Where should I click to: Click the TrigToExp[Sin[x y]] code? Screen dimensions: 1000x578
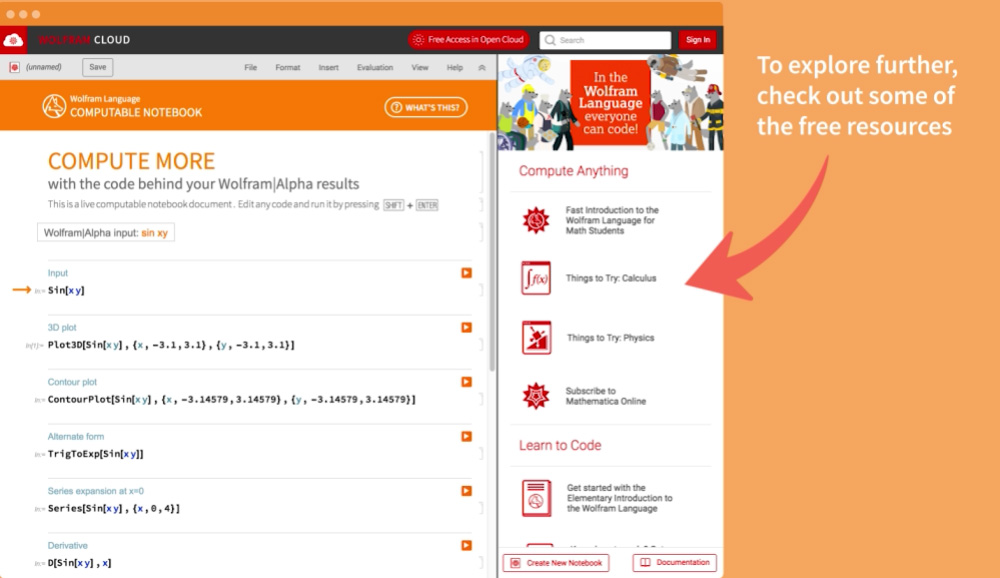(x=96, y=454)
